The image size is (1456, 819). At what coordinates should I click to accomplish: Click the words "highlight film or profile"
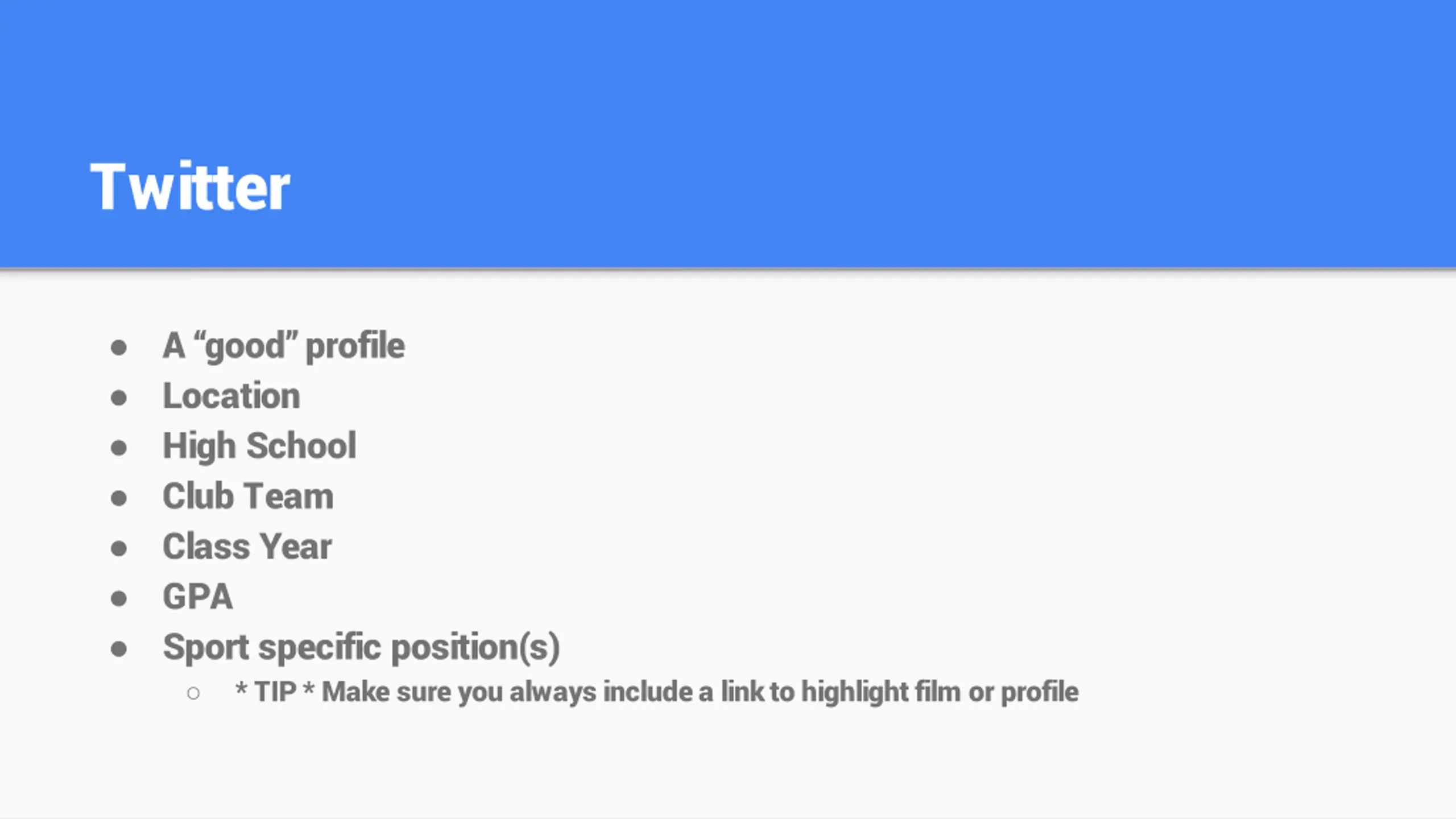tap(940, 692)
